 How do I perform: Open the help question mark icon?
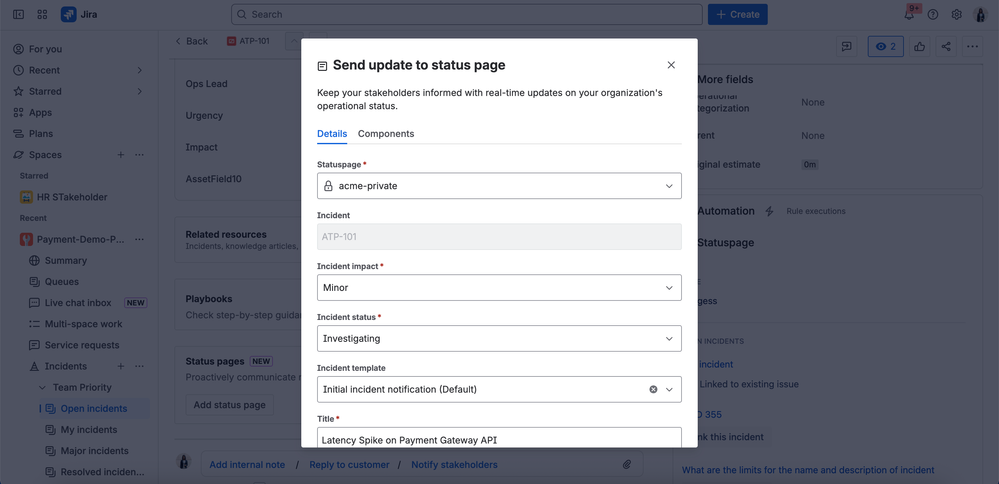(933, 15)
